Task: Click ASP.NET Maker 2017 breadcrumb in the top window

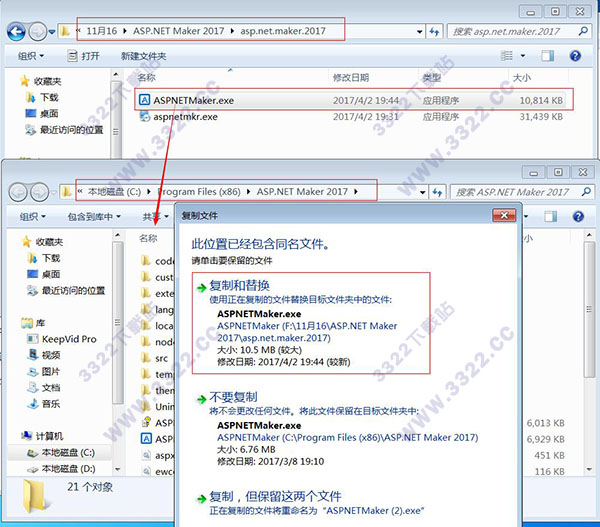Action: tap(178, 31)
